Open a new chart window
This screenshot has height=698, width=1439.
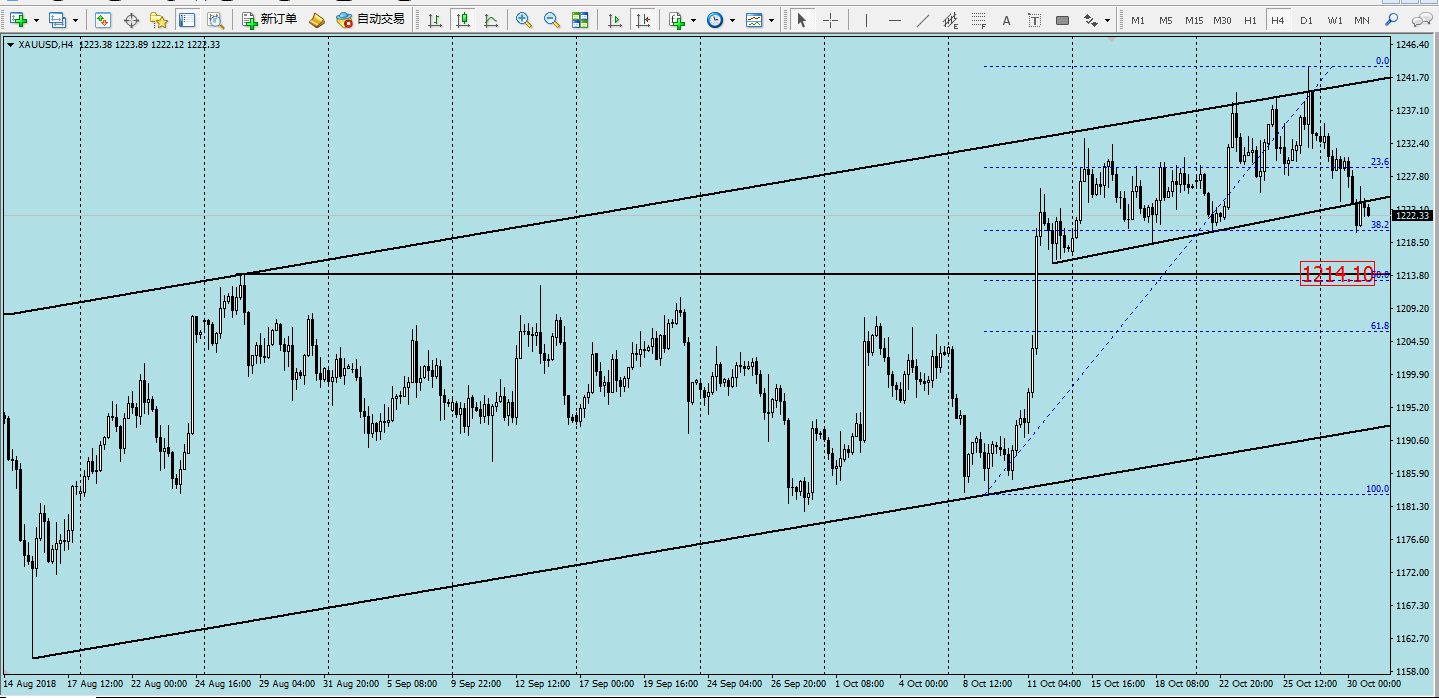coord(17,19)
